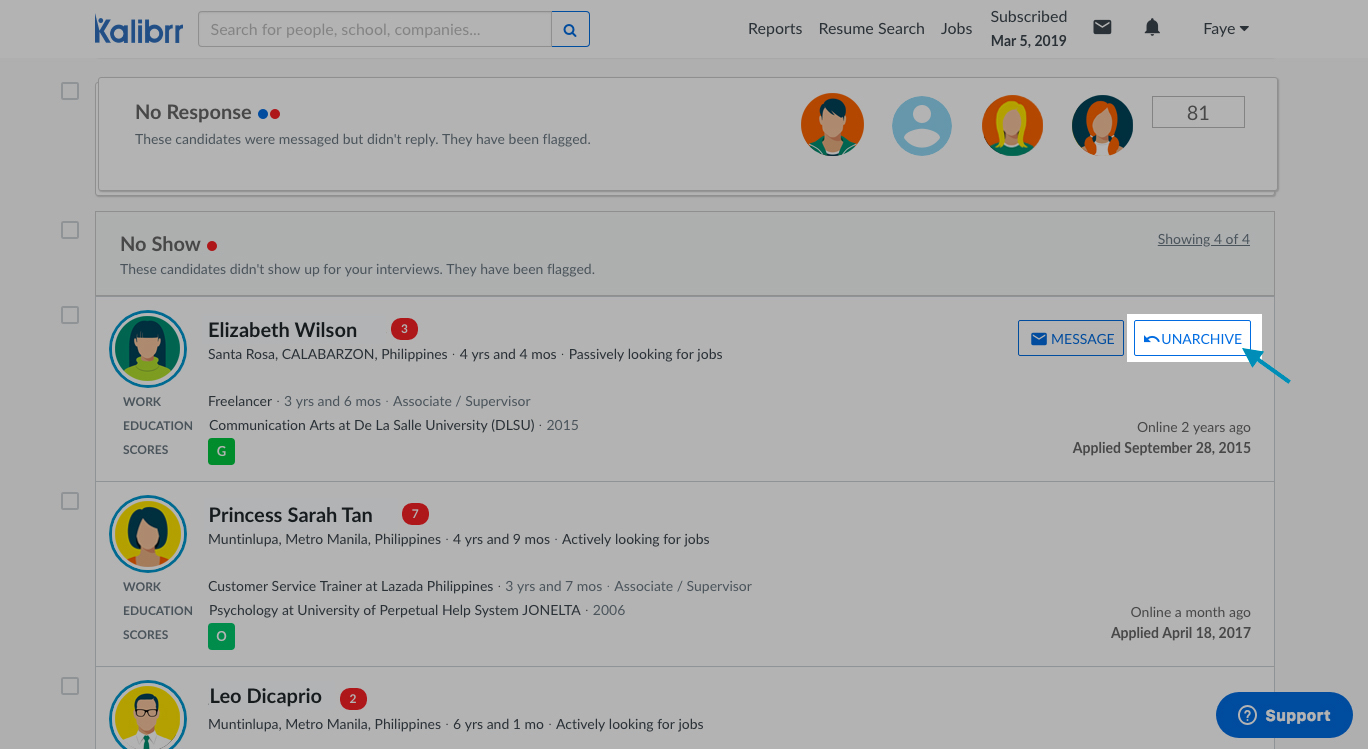Unarchive Elizabeth Wilson
This screenshot has width=1368, height=749.
pyautogui.click(x=1192, y=339)
